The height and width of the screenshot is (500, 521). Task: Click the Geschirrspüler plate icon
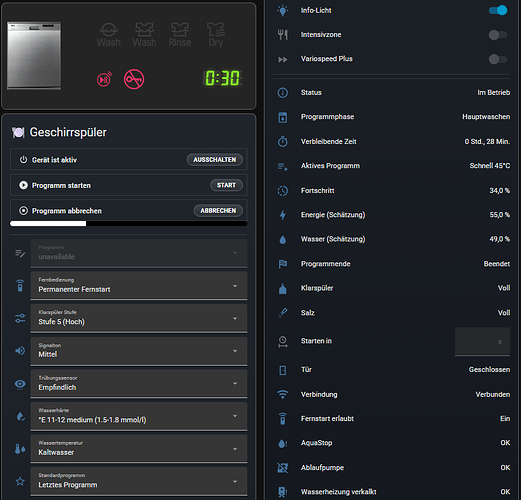[x=18, y=132]
